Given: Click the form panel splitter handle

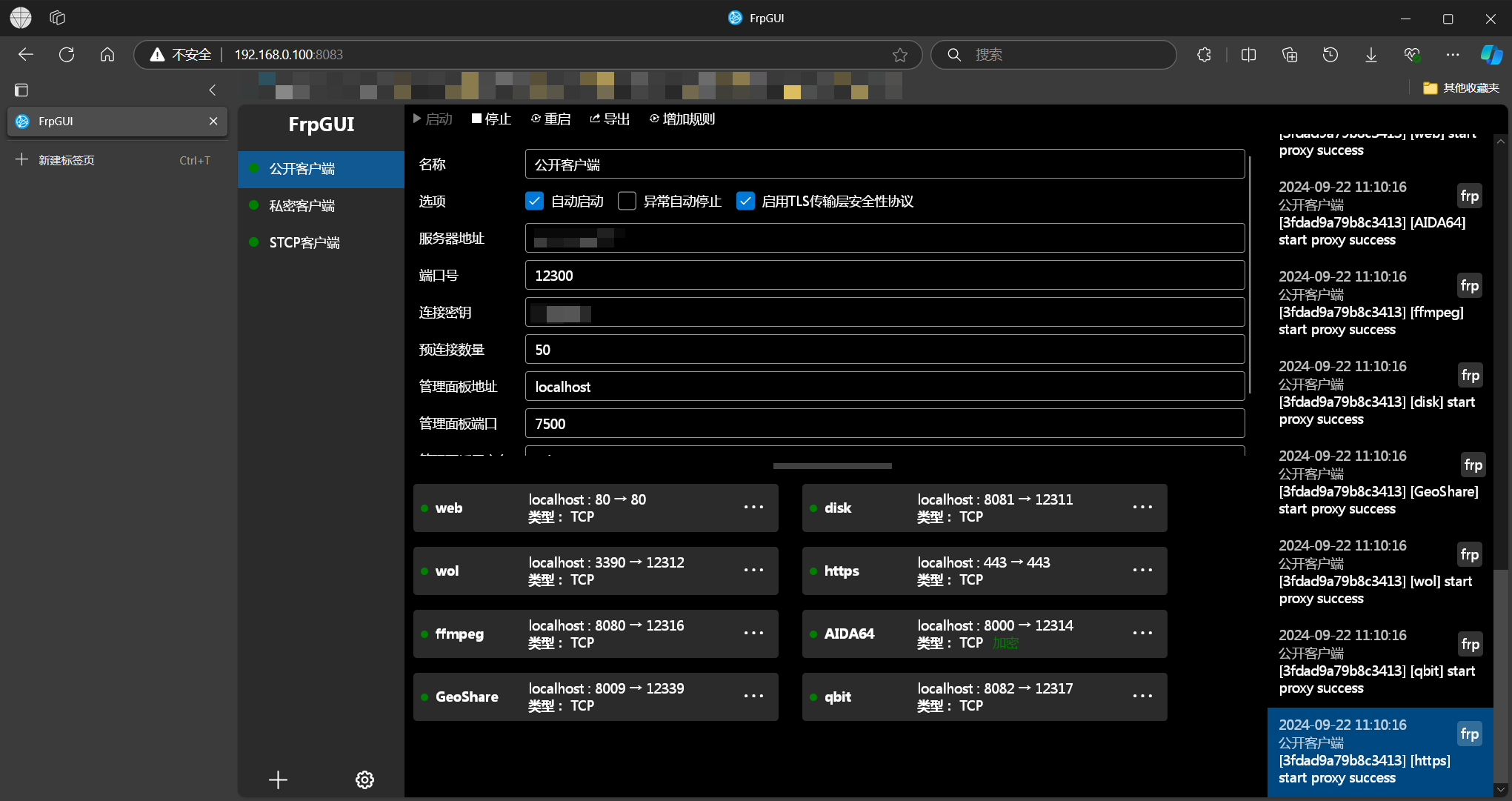Looking at the screenshot, I should [x=832, y=466].
